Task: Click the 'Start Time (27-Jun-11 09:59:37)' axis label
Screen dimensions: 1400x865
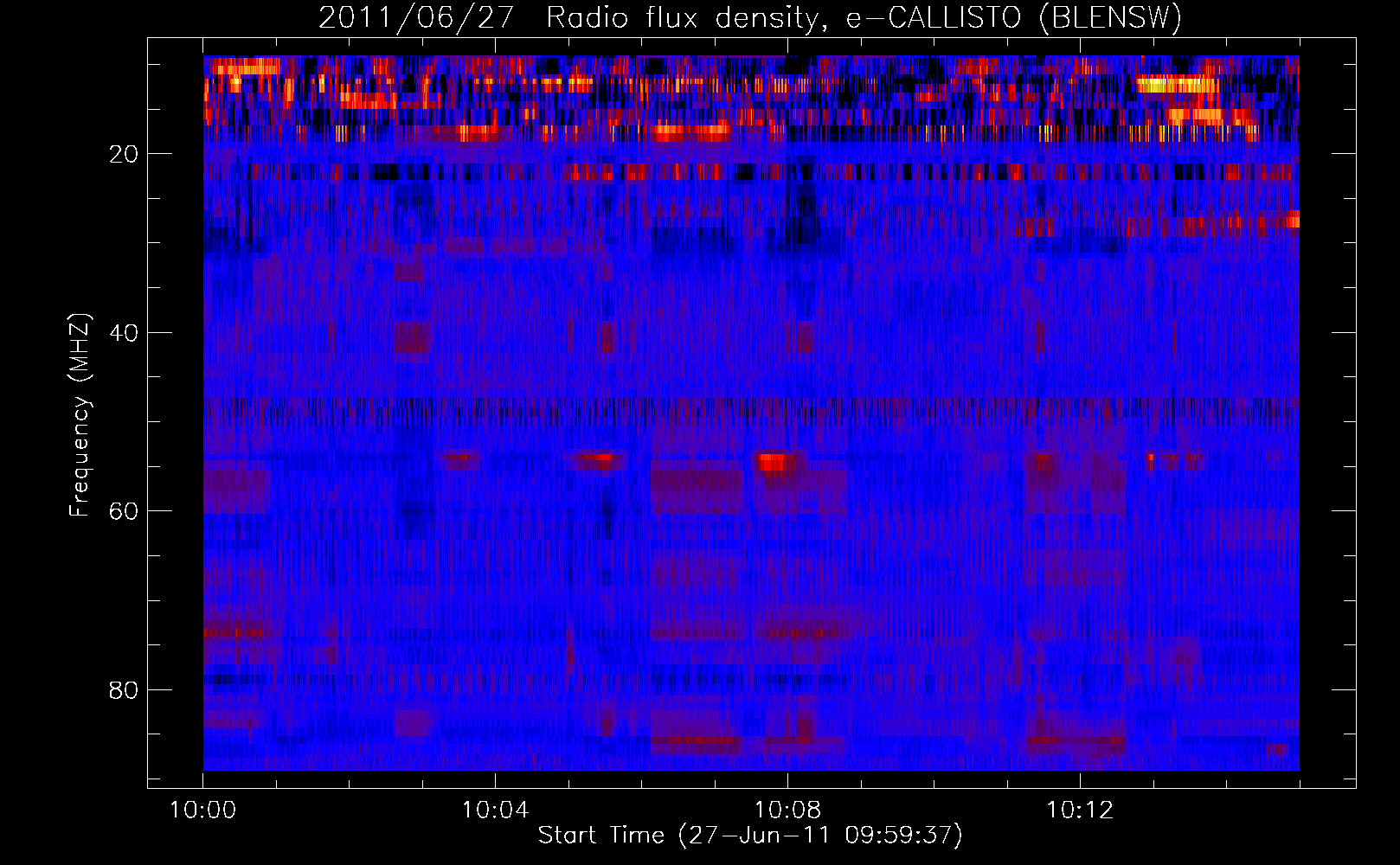Action: (x=750, y=836)
